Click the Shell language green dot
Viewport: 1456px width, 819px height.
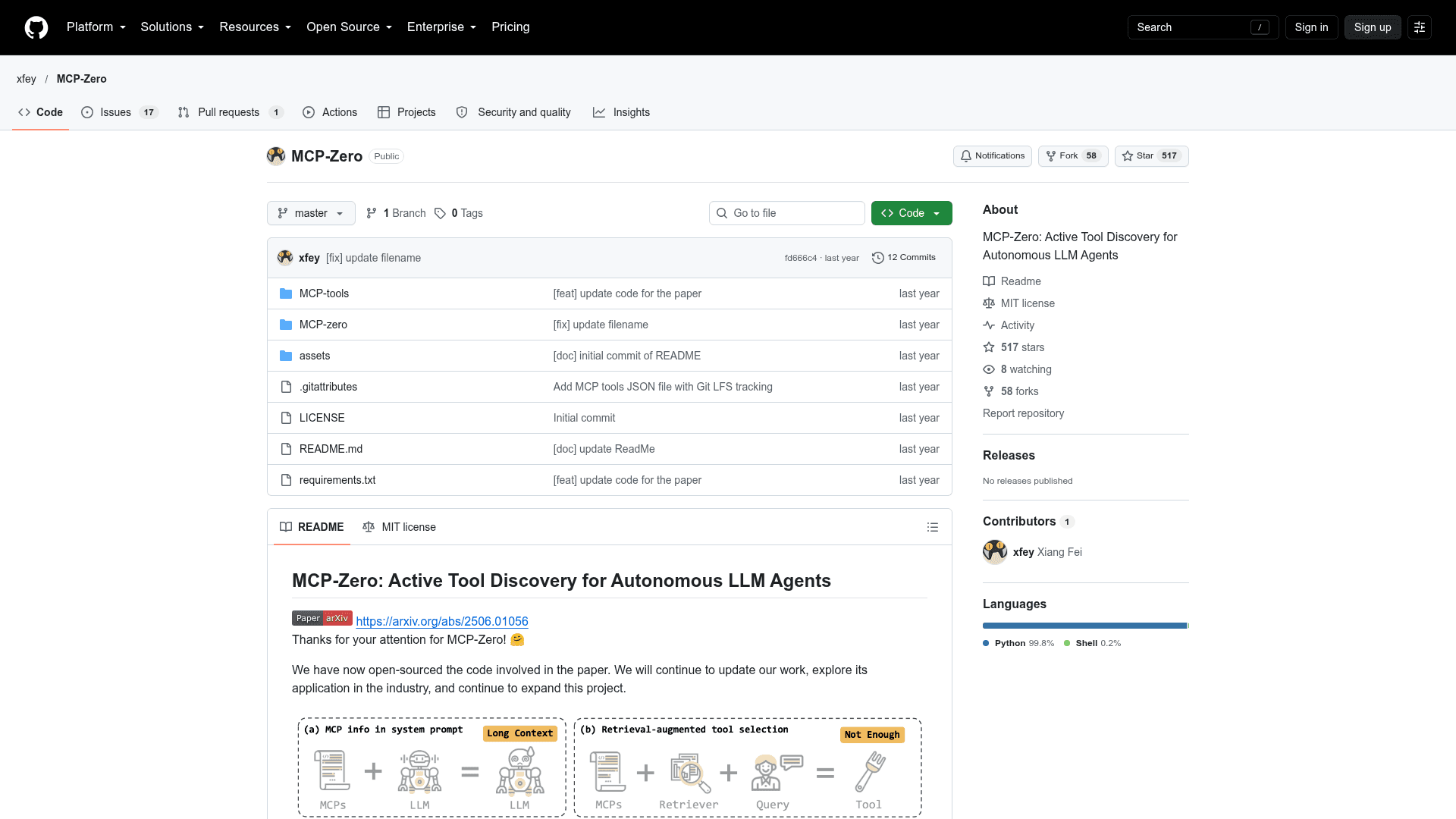pyautogui.click(x=1067, y=643)
